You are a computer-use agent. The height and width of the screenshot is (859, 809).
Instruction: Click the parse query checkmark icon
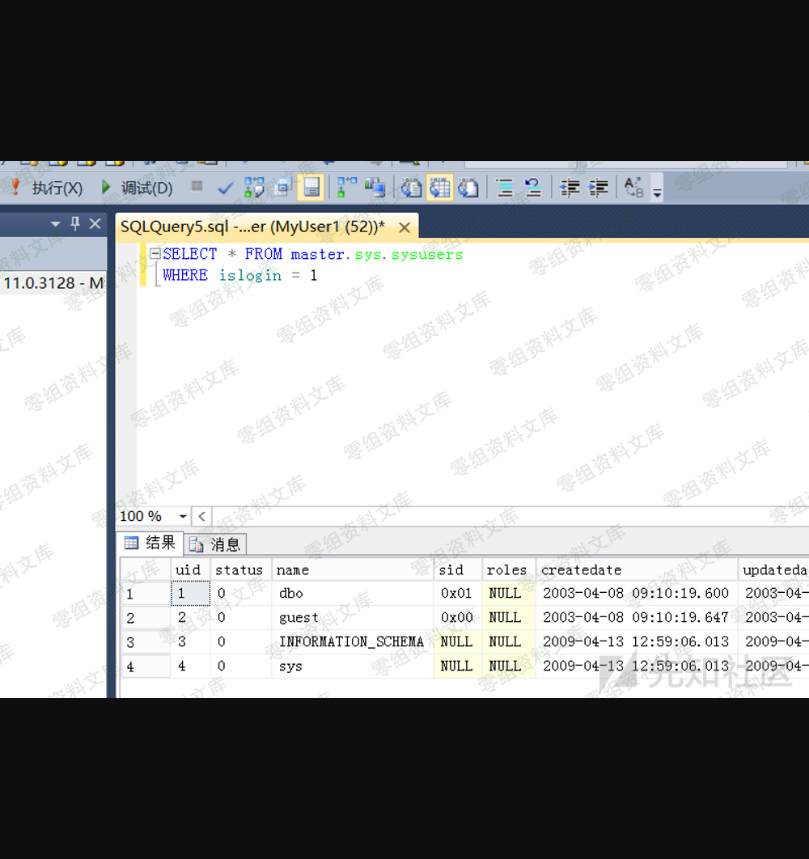click(x=226, y=188)
